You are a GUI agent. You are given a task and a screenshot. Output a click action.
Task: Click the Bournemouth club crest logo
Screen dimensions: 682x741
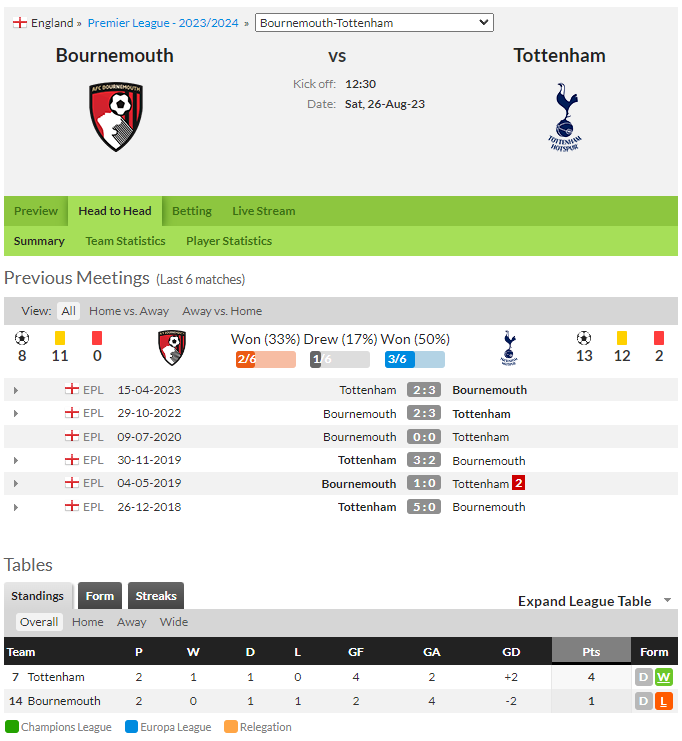point(116,117)
